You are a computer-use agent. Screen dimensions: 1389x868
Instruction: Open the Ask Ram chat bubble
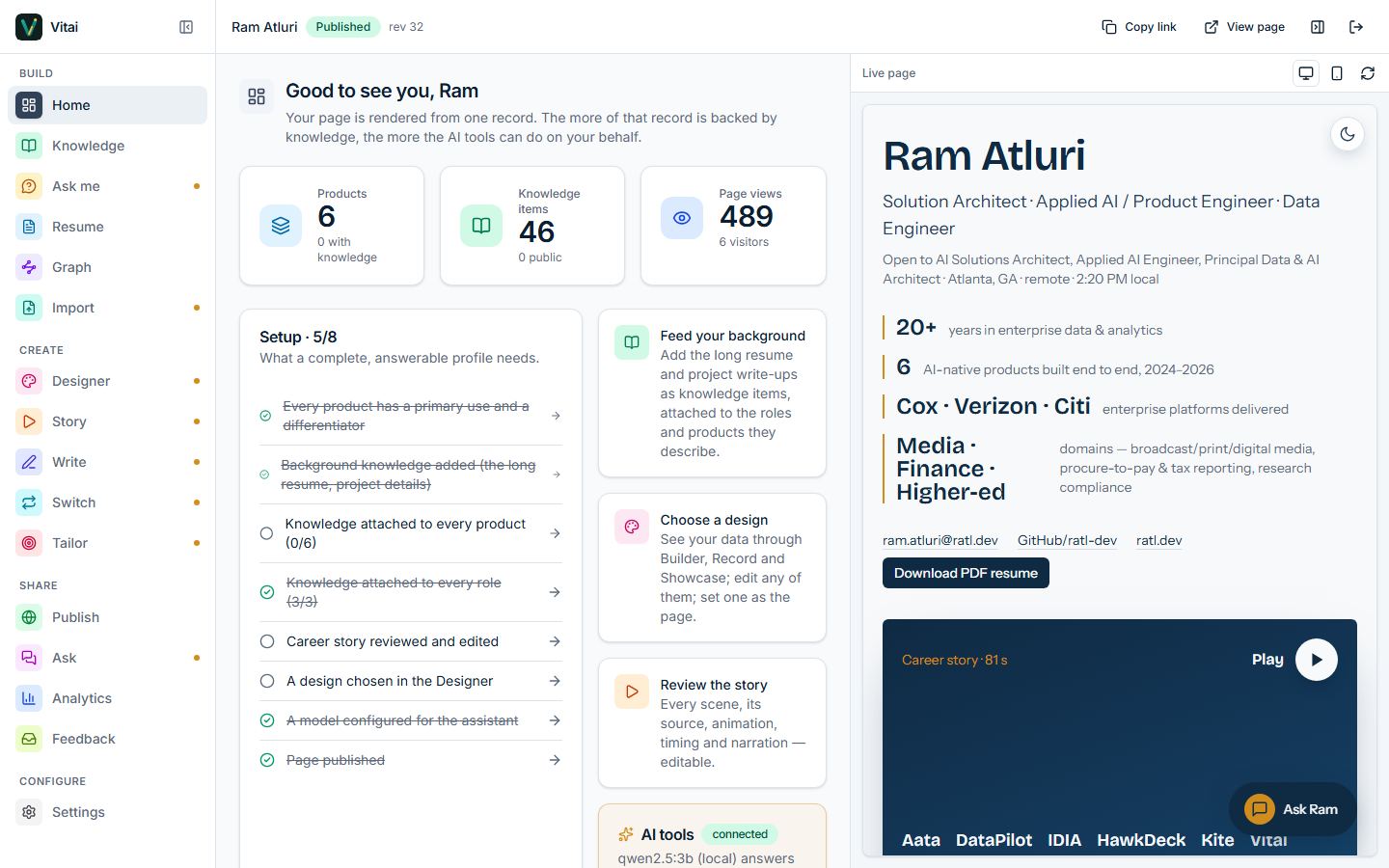[1292, 809]
